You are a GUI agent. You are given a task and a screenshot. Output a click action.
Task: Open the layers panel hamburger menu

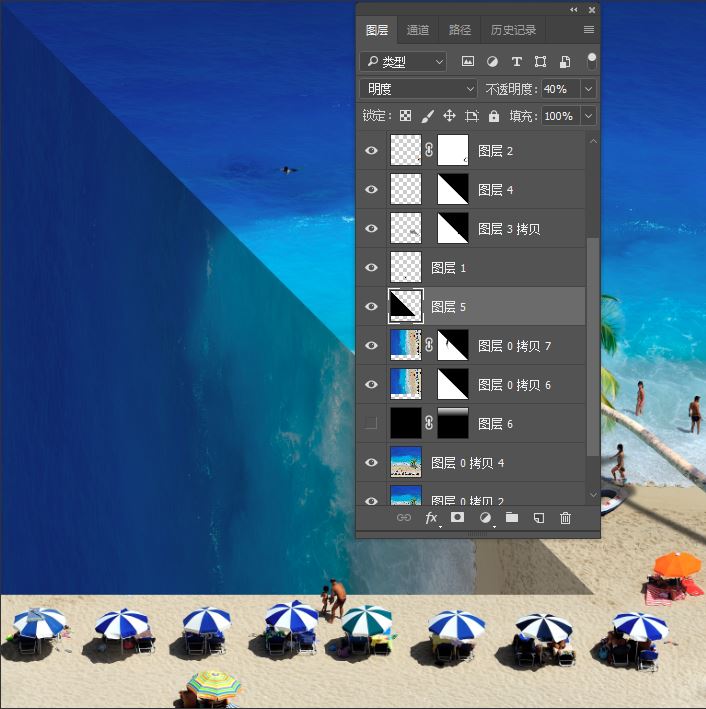(588, 29)
